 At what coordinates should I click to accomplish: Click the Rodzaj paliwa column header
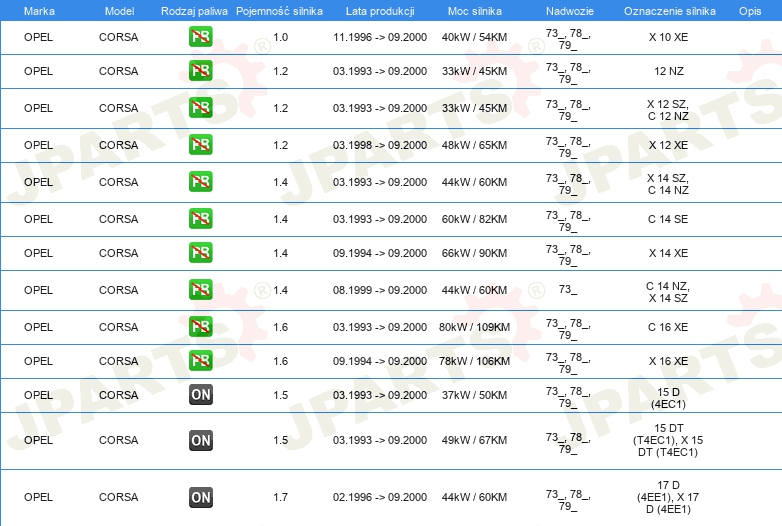click(194, 11)
